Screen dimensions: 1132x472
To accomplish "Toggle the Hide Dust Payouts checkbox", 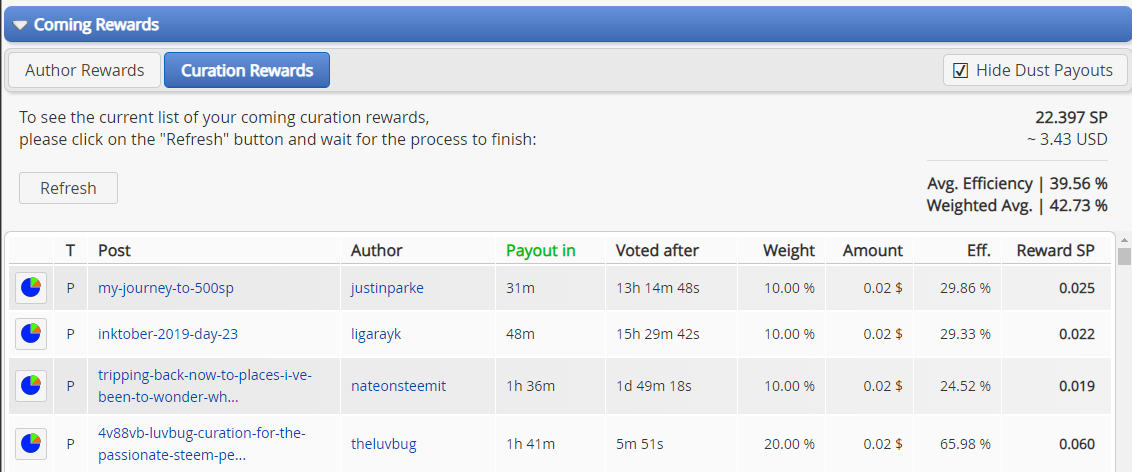I will click(x=961, y=70).
